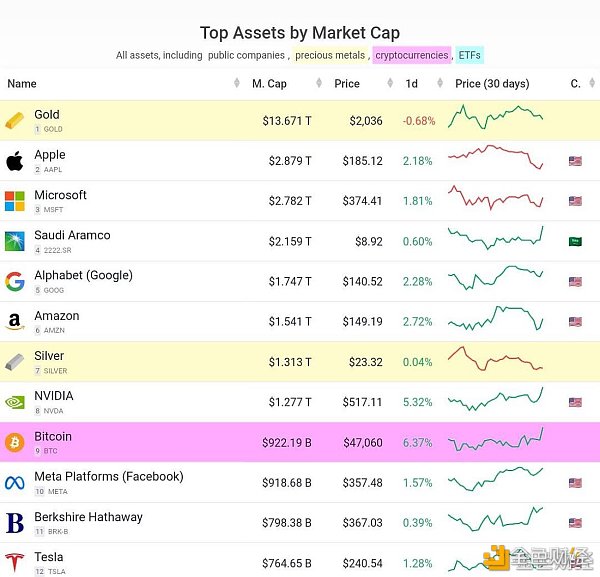The height and width of the screenshot is (577, 600).
Task: Click the Amazon logo icon
Action: [x=15, y=322]
